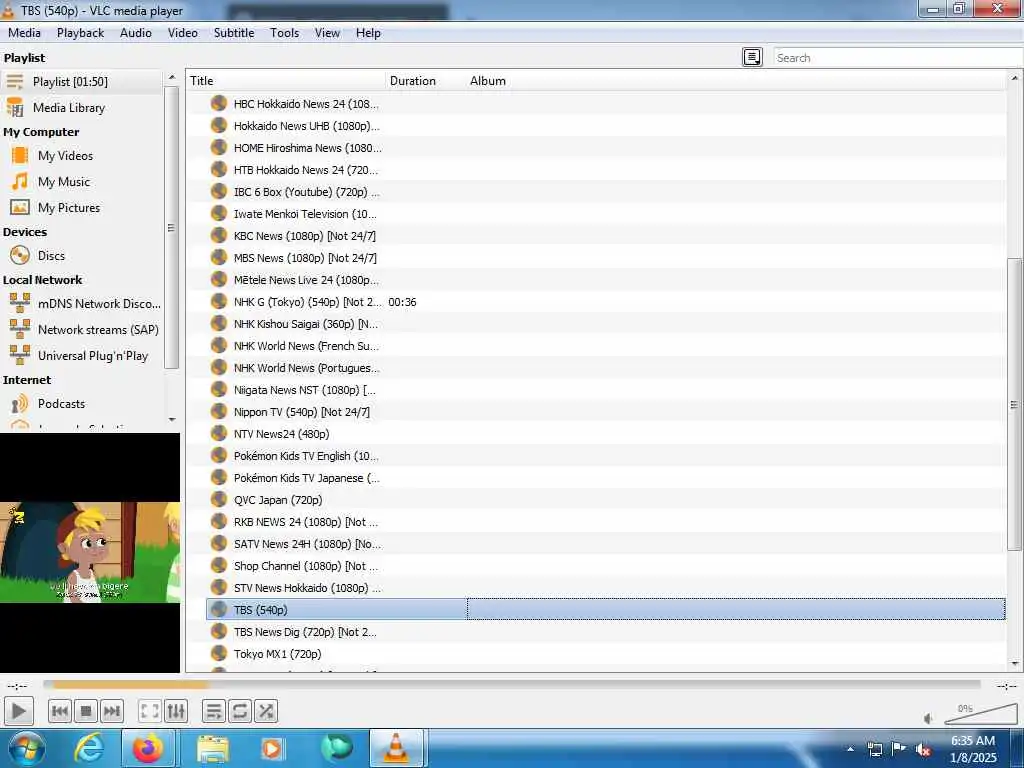Click sidebar scrollbar up arrow

[x=172, y=77]
